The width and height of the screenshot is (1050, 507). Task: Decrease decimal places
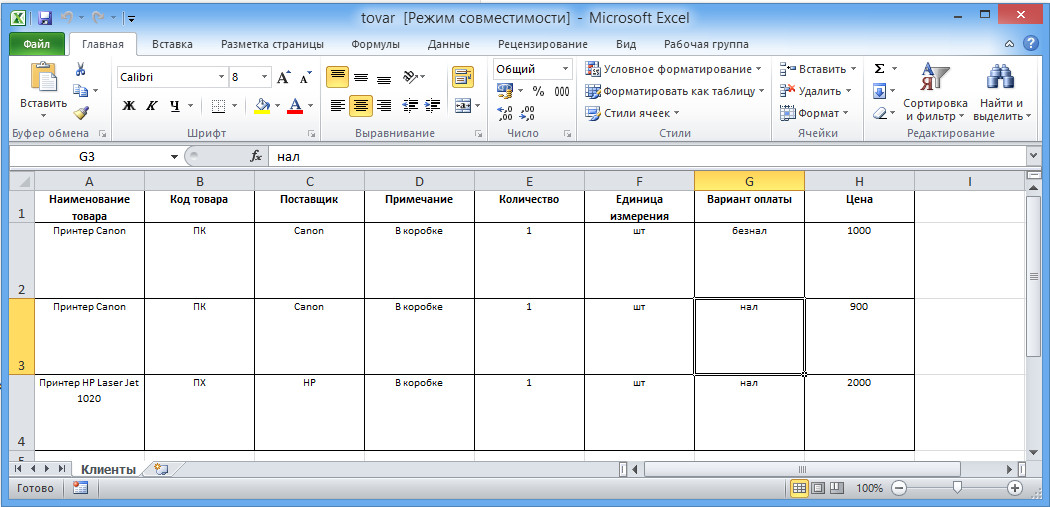(528, 113)
